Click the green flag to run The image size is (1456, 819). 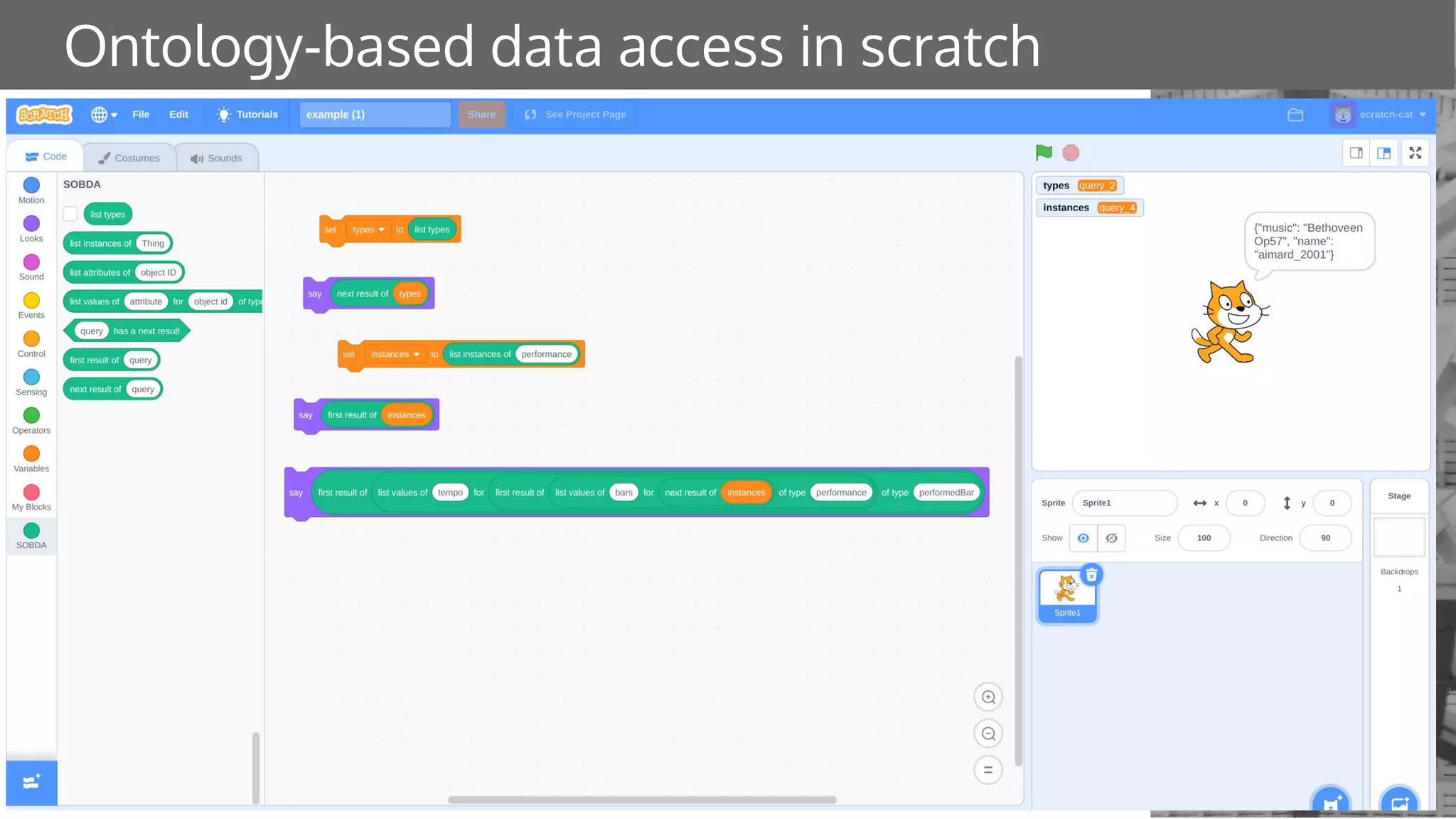tap(1044, 153)
